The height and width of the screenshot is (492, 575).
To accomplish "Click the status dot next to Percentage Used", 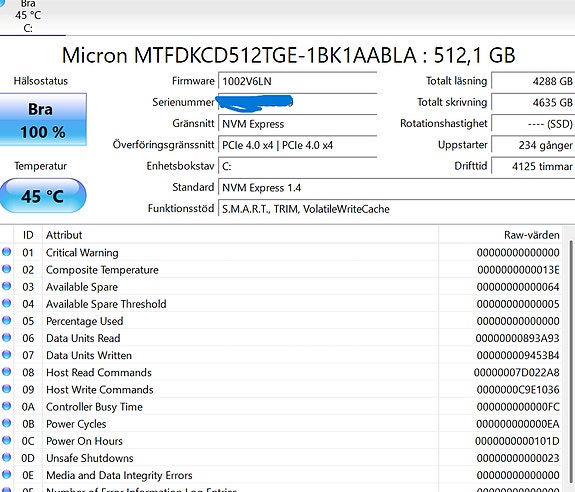I will (x=6, y=320).
